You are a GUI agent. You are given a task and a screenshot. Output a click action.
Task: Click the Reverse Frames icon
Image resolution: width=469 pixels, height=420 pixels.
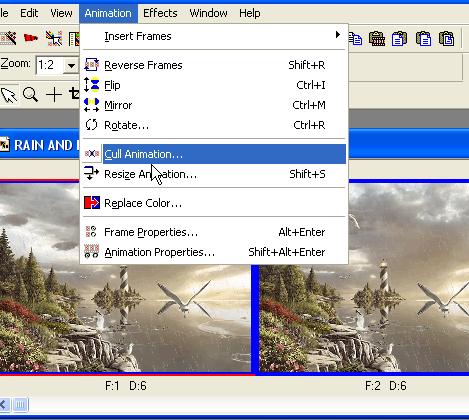[x=91, y=65]
